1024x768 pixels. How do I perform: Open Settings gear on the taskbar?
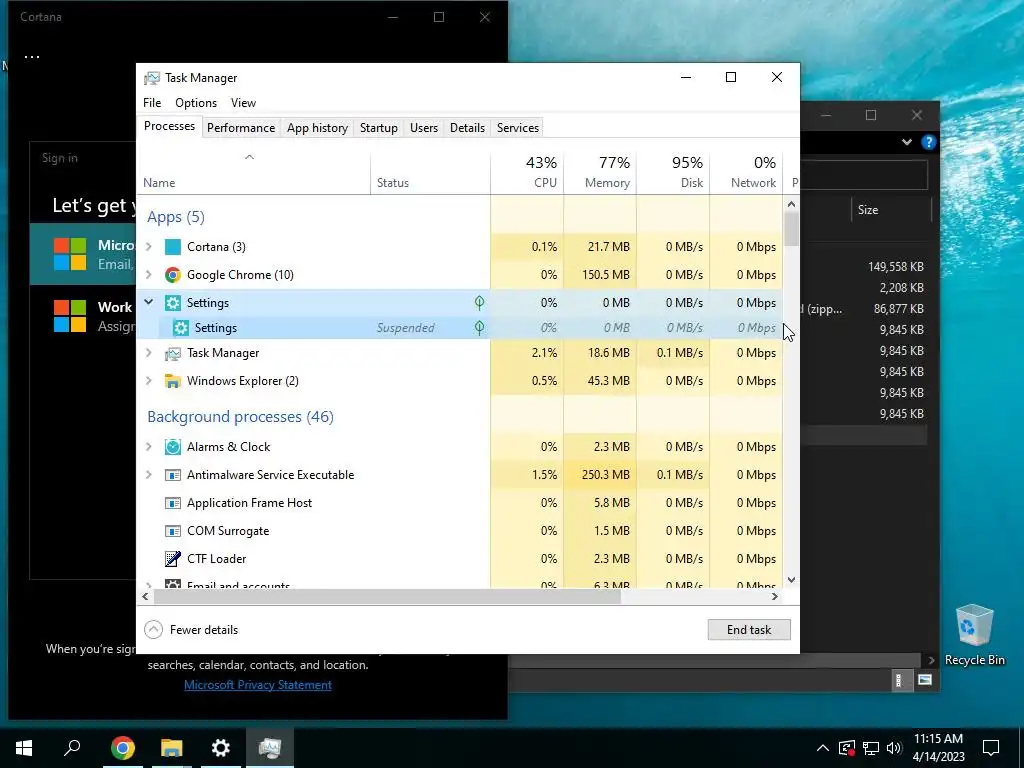tap(221, 748)
